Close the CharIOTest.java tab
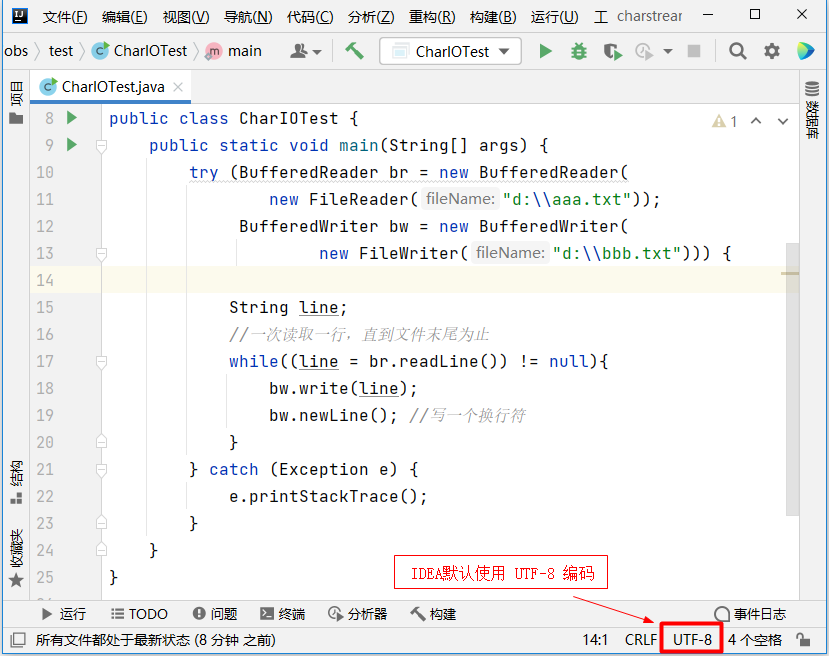The width and height of the screenshot is (829, 656). 178,87
